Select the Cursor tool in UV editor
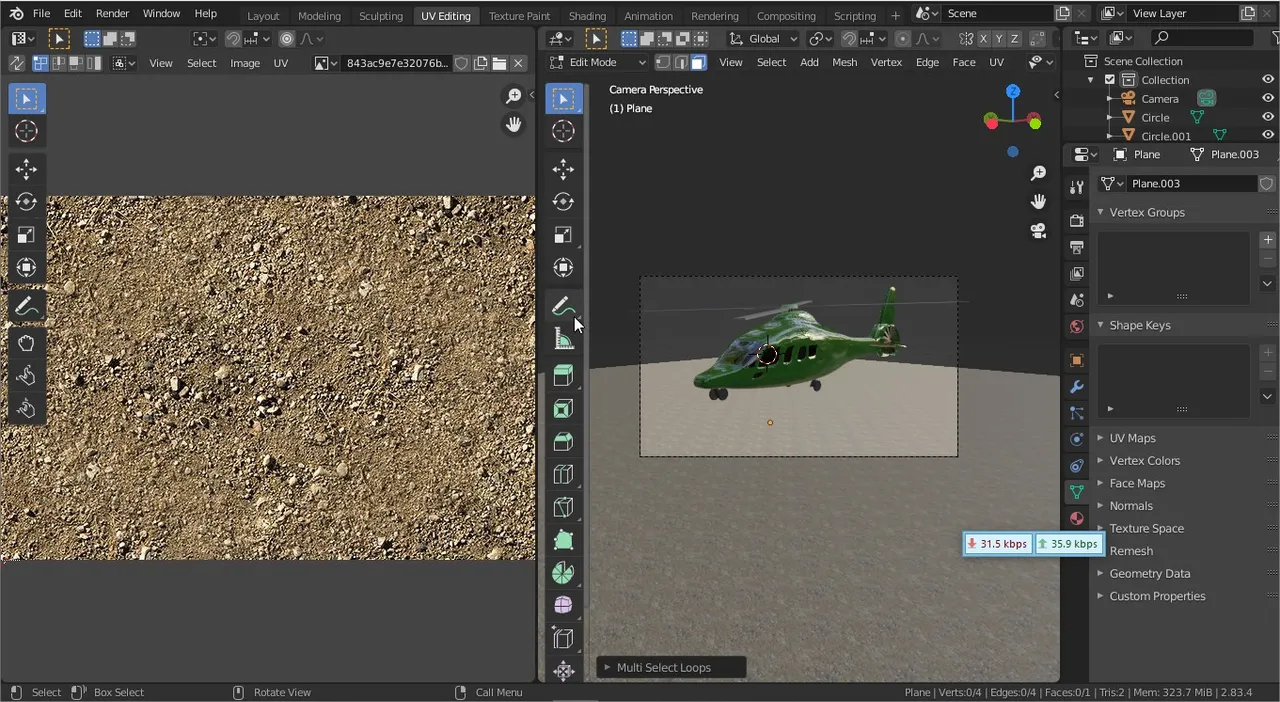This screenshot has width=1280, height=702. click(x=26, y=131)
